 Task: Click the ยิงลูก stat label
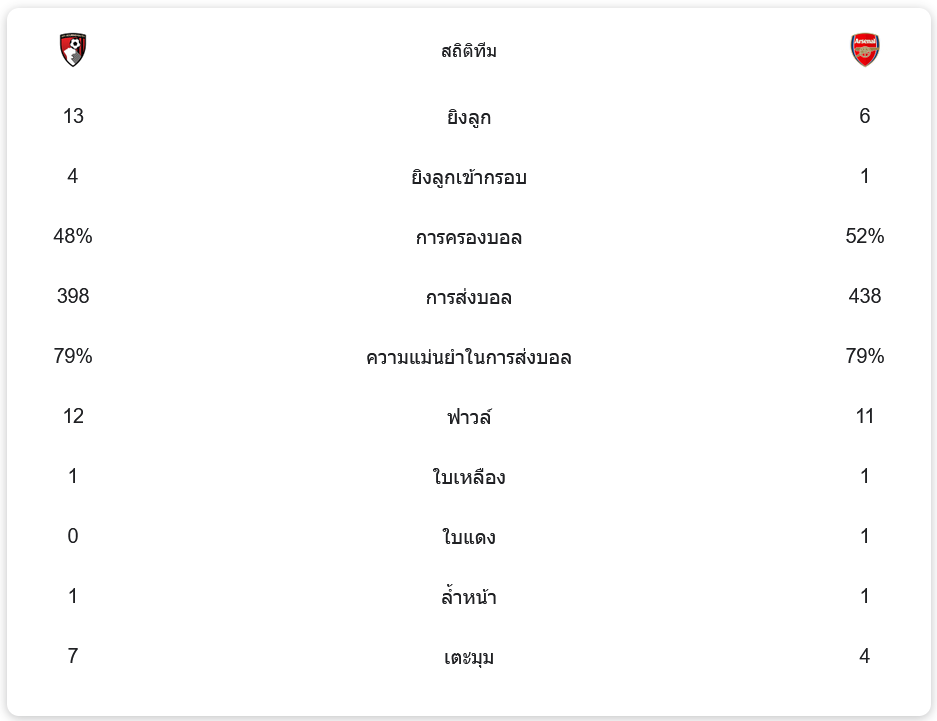[x=468, y=117]
